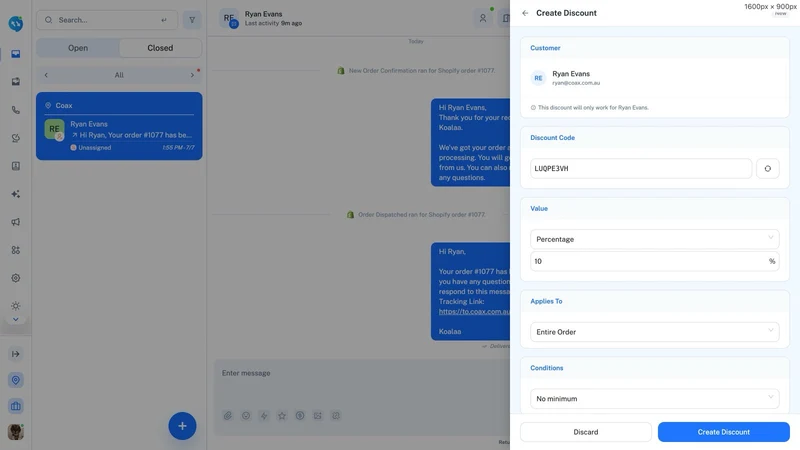Image resolution: width=800 pixels, height=450 pixels.
Task: Open the integrations apps sidebar icon
Action: tap(16, 250)
